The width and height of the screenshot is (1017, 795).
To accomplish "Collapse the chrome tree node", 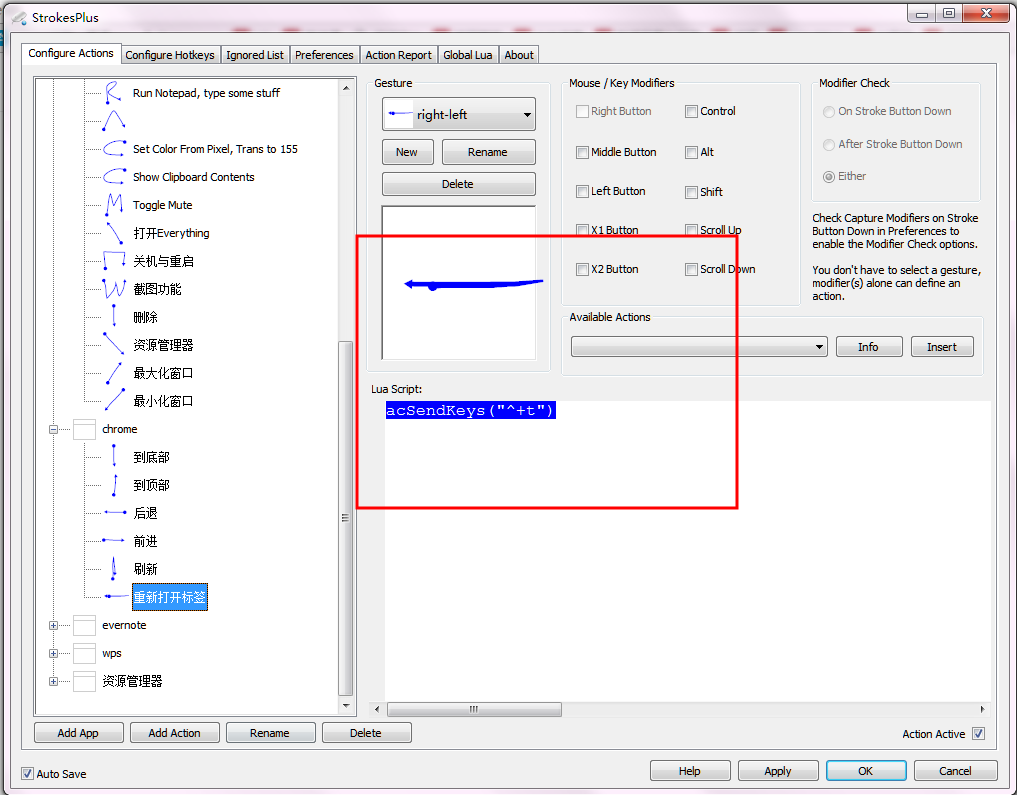I will [53, 428].
